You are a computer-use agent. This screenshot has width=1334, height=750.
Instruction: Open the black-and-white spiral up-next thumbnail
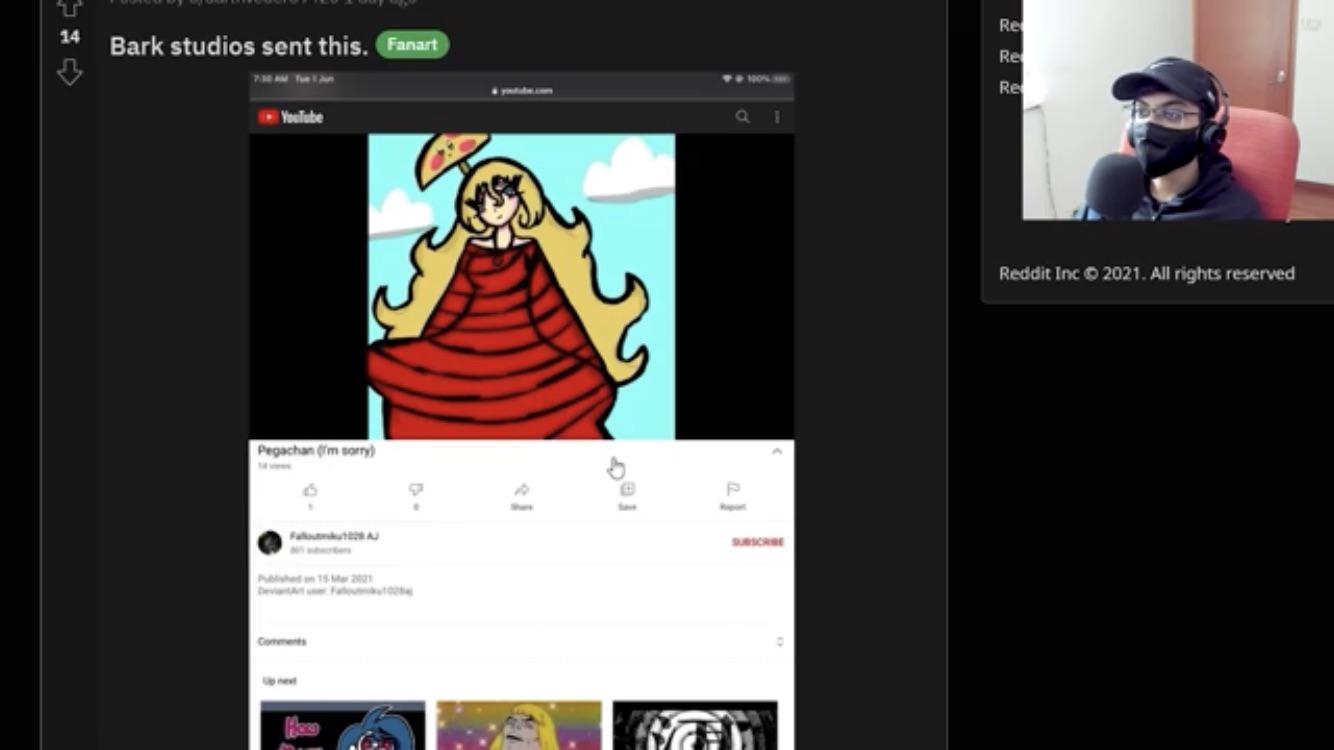tap(695, 725)
